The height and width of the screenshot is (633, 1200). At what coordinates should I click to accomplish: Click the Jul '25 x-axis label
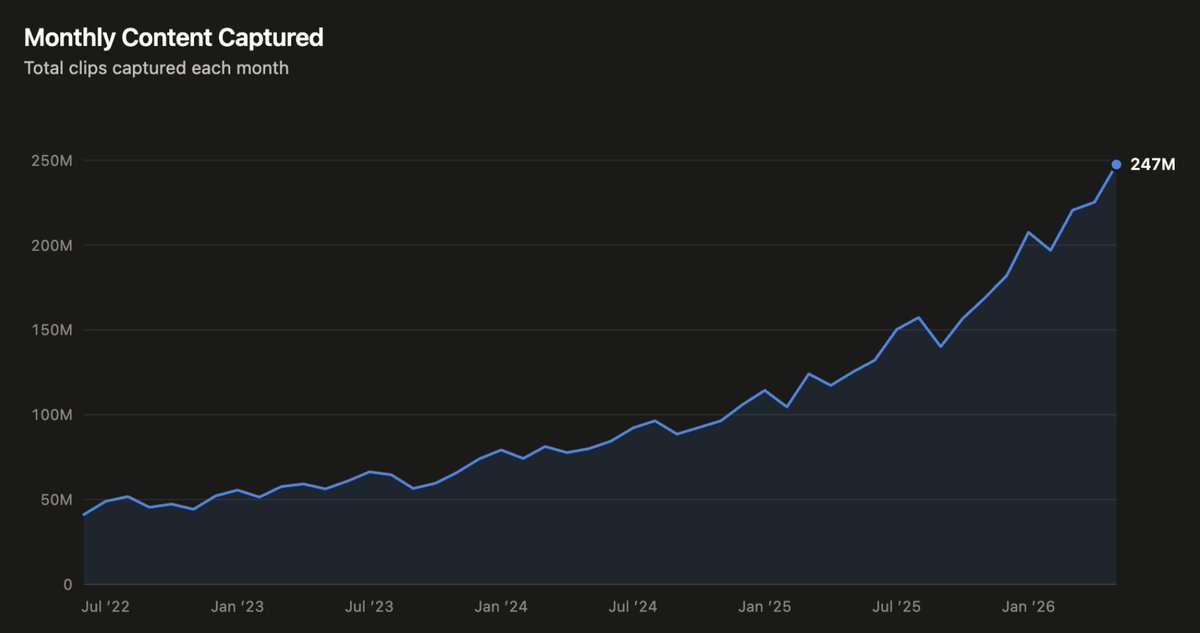pyautogui.click(x=897, y=607)
